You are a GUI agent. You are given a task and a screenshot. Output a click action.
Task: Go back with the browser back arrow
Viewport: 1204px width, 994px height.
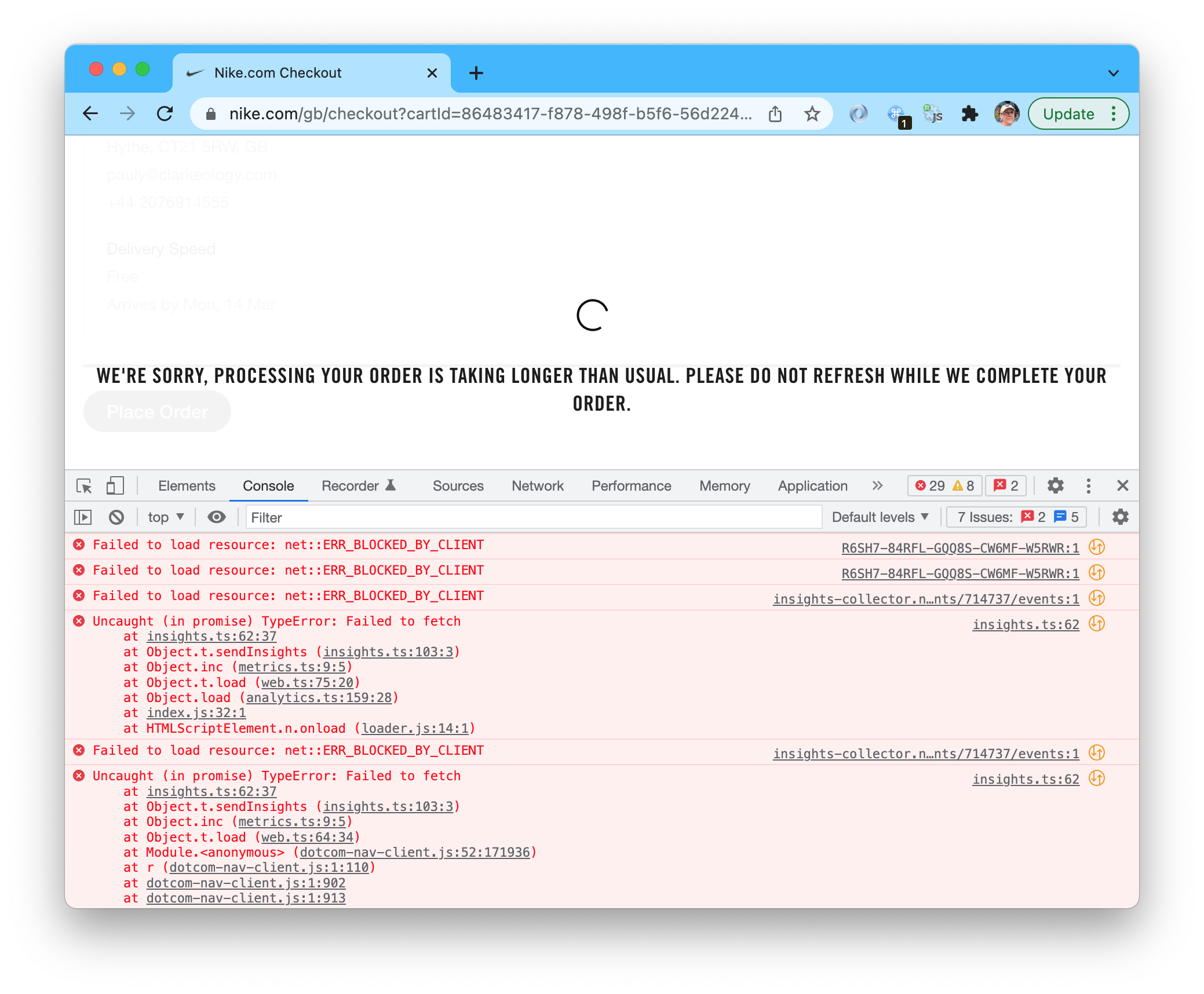point(90,114)
